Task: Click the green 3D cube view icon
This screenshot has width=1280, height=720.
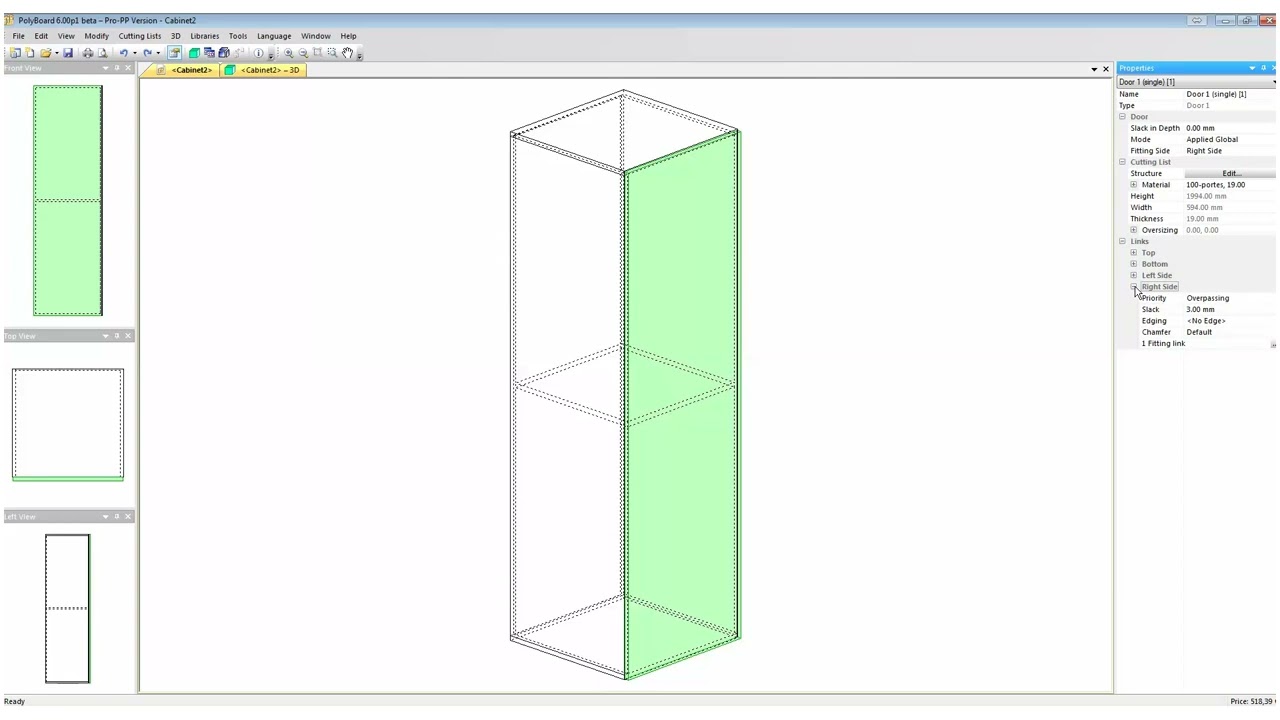Action: tap(194, 53)
